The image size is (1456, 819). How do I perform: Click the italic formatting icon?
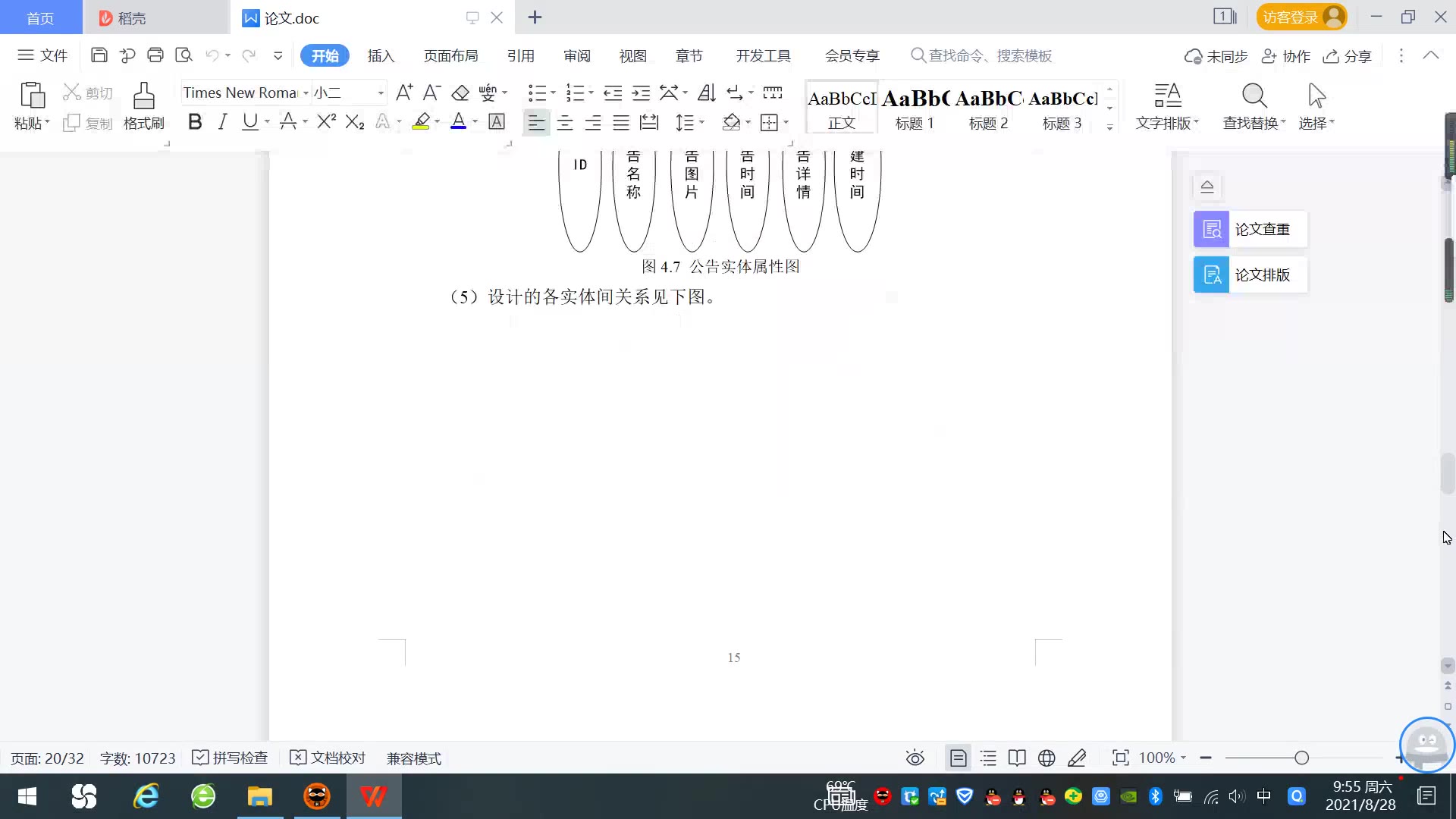point(222,122)
